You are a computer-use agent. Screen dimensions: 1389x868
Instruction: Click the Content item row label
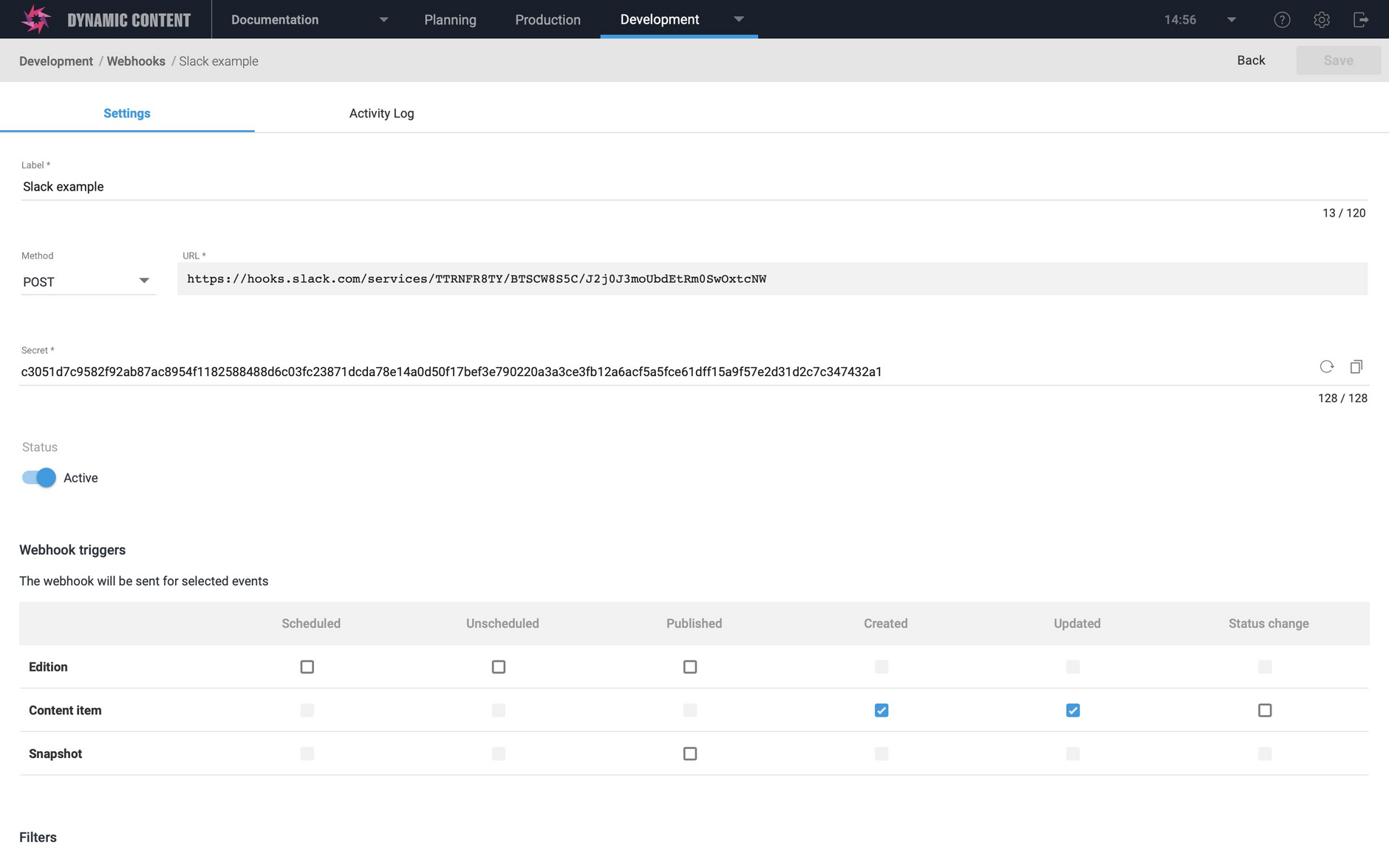pyautogui.click(x=65, y=711)
